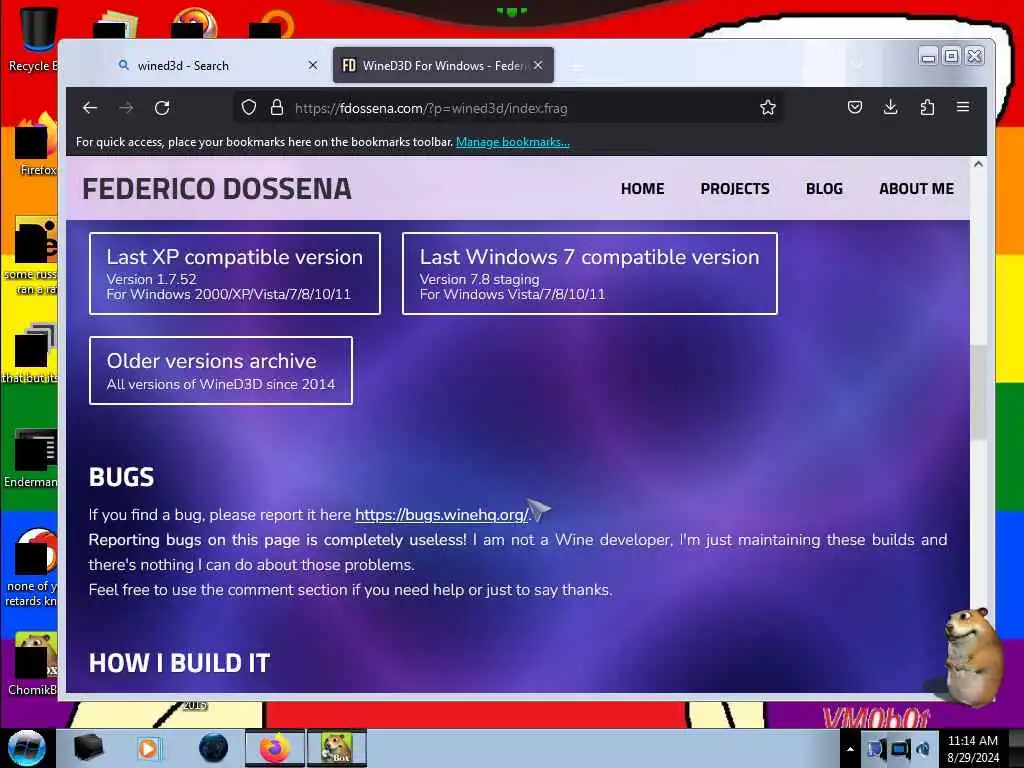Close the 'wined3d - Search' tab
The height and width of the screenshot is (768, 1024).
[313, 65]
